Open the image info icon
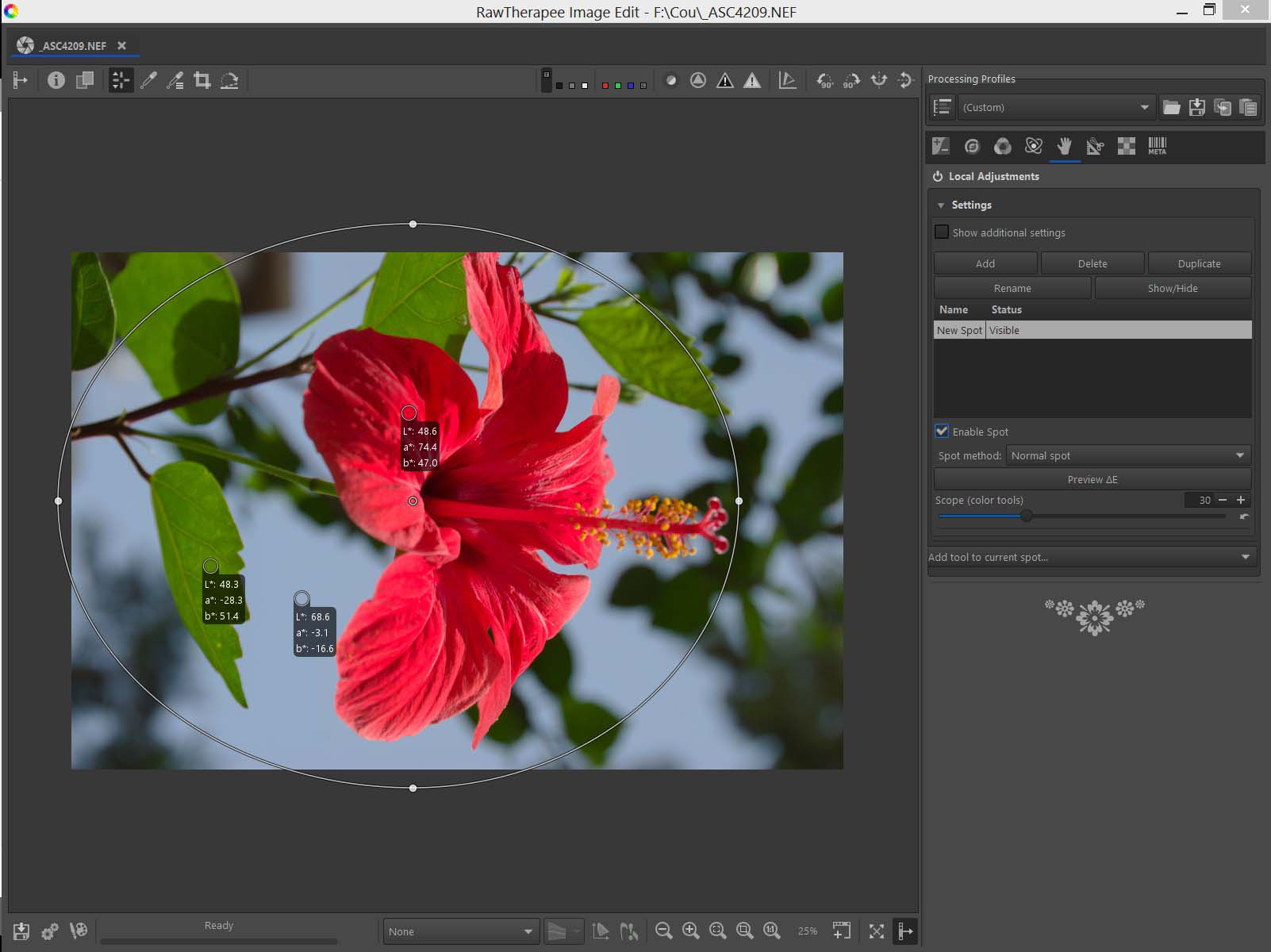Viewport: 1271px width, 952px height. [x=56, y=80]
